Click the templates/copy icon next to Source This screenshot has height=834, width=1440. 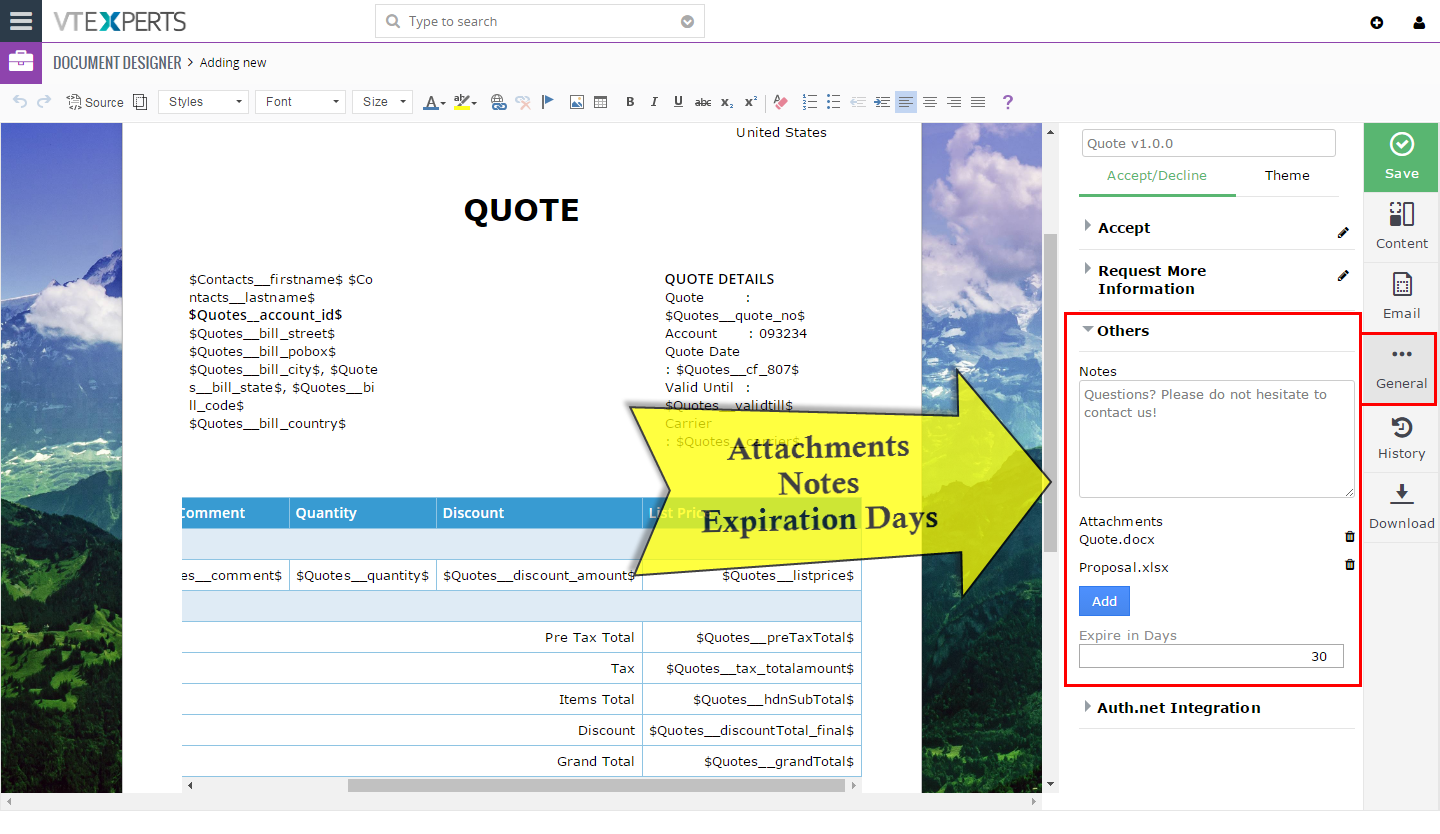[140, 102]
